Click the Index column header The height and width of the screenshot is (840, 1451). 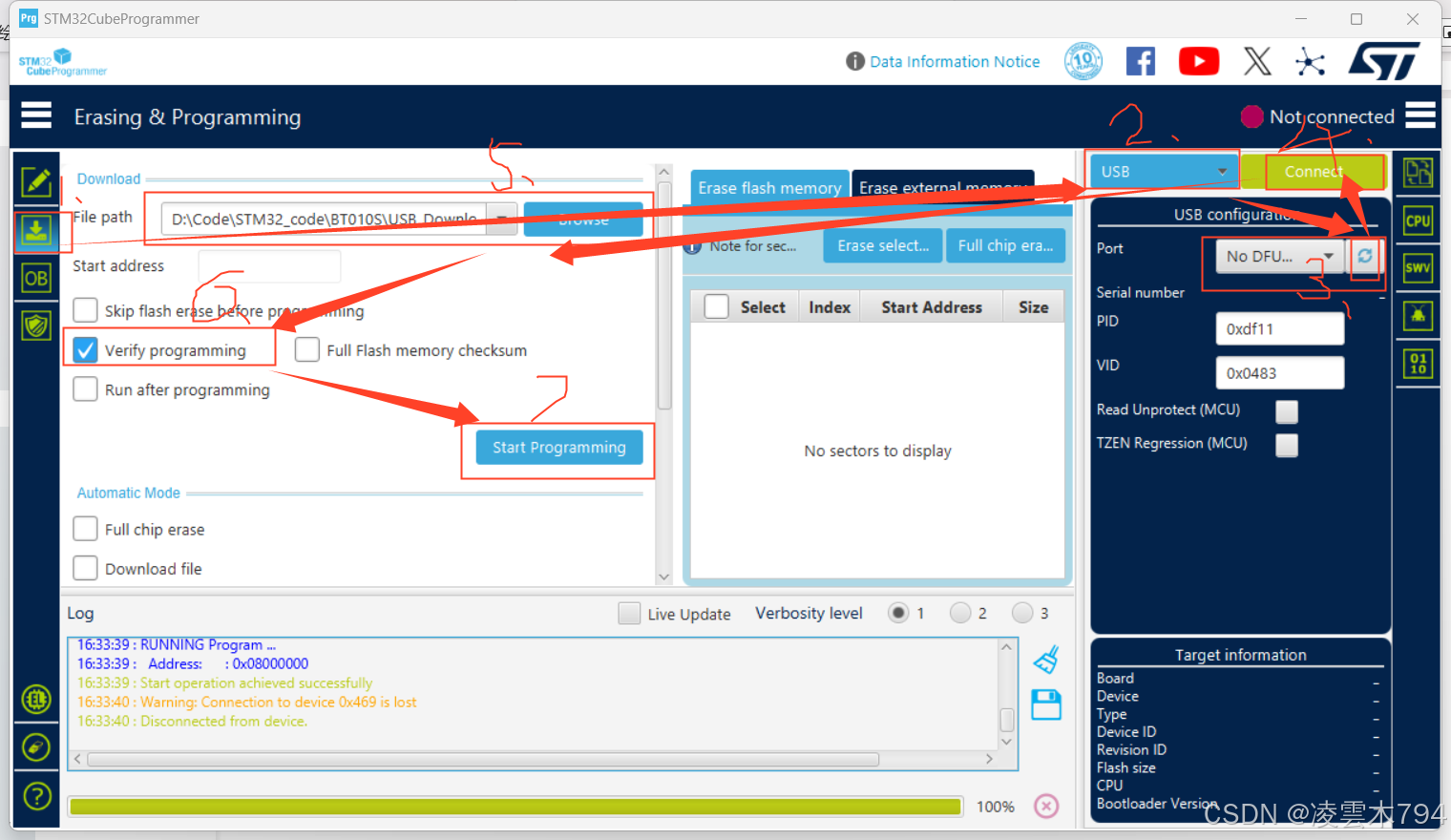pos(830,306)
